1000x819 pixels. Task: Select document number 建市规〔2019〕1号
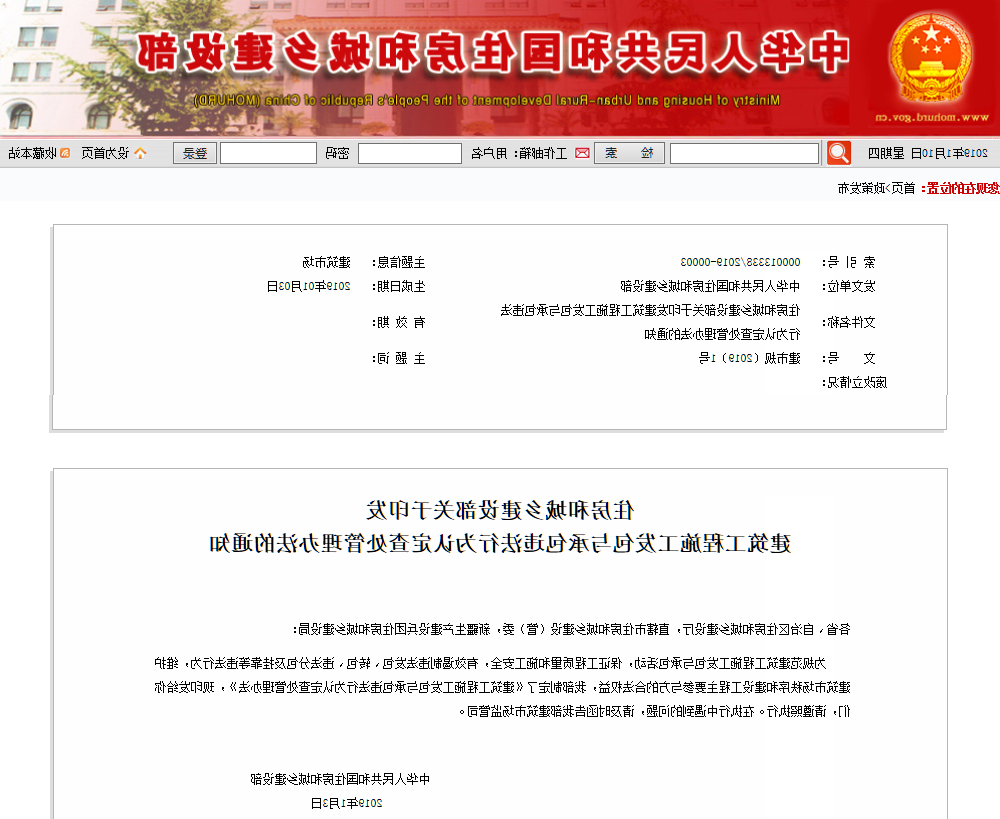coord(749,358)
